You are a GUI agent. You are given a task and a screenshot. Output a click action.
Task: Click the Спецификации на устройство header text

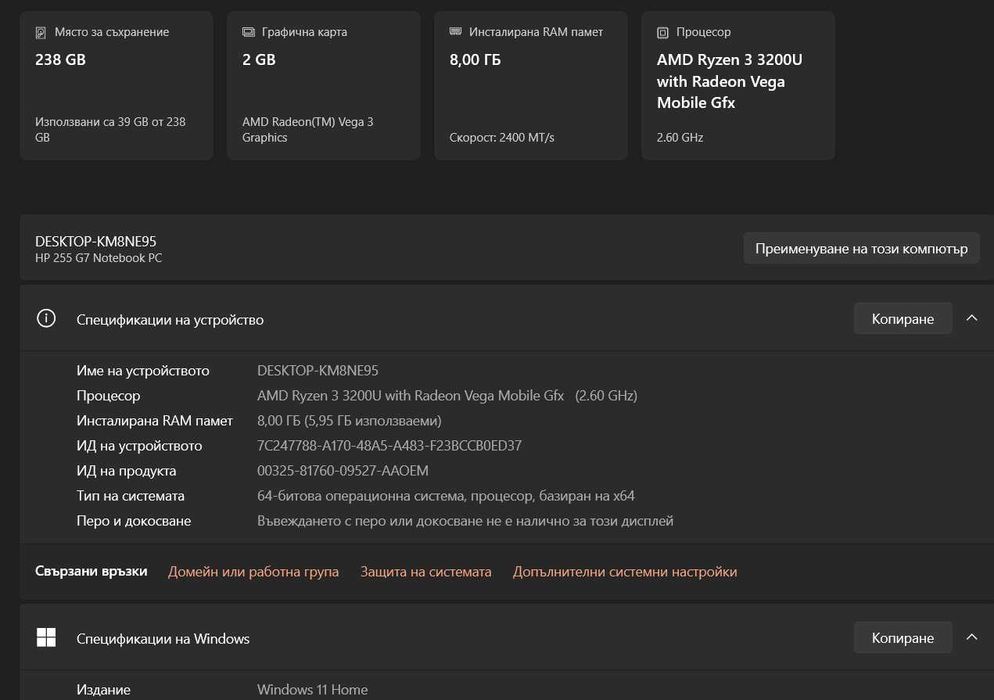170,320
